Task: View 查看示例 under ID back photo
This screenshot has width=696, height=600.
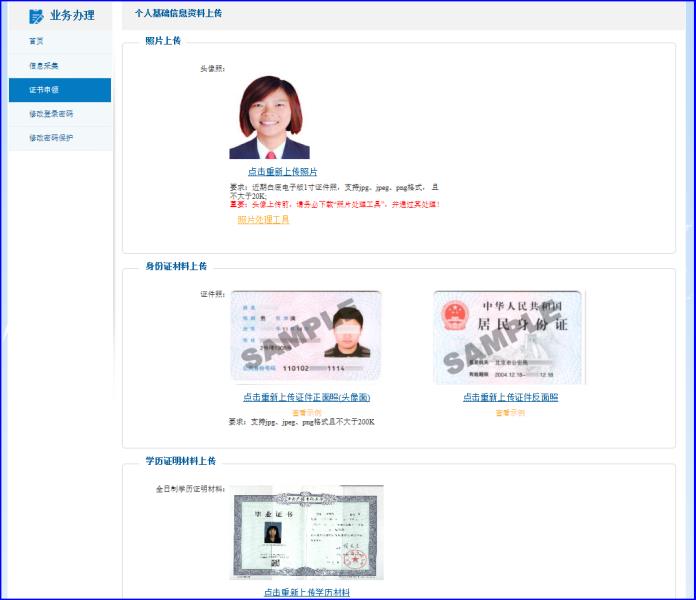Action: point(510,412)
